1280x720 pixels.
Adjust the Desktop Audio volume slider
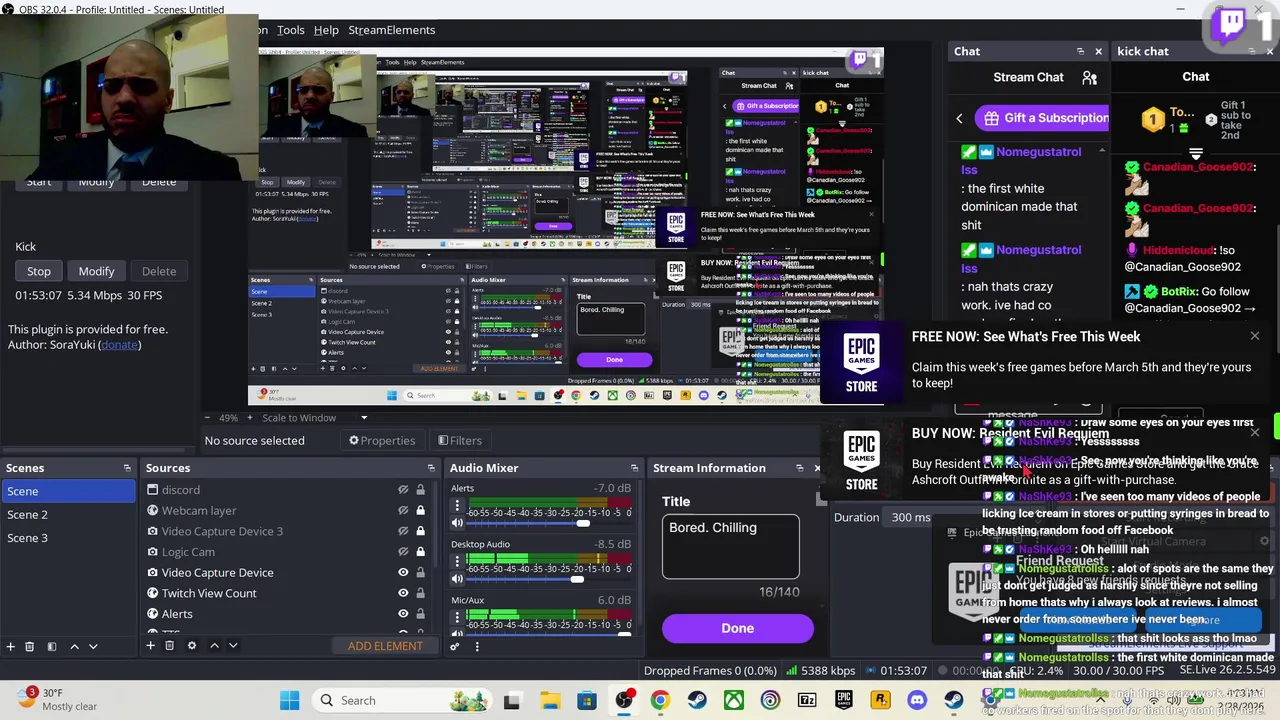click(577, 579)
